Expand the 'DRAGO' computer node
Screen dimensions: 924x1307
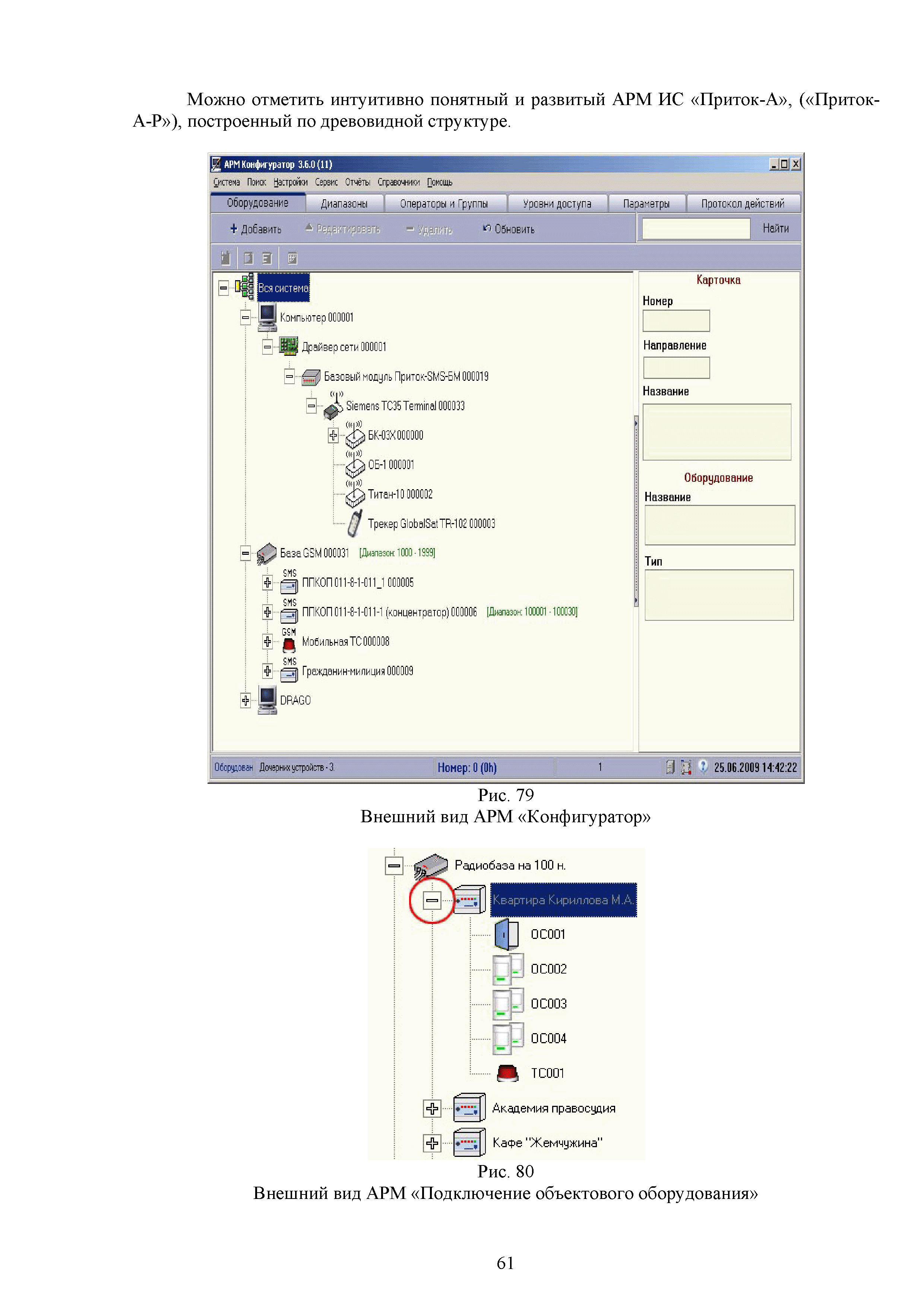click(x=246, y=700)
